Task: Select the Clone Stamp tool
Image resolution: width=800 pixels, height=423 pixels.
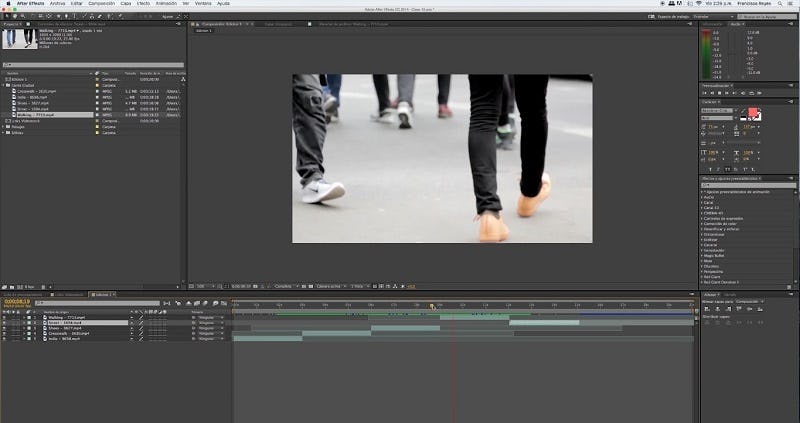Action: [92, 16]
